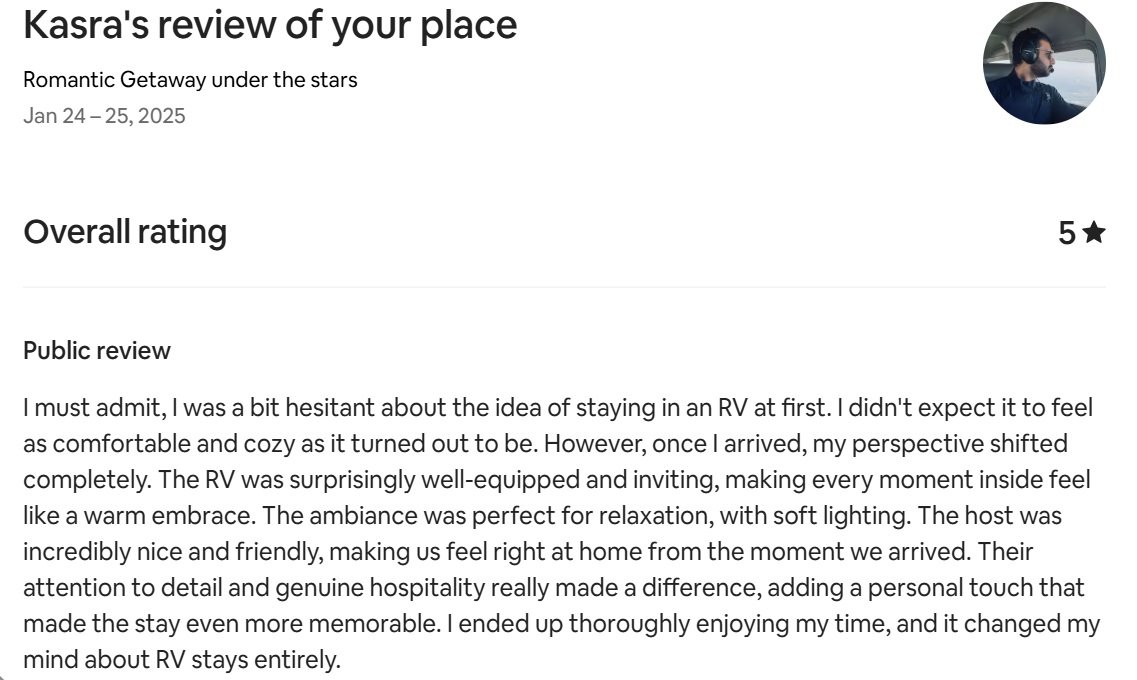Click the star icon beside the 5 rating
1137x680 pixels.
pos(1093,232)
